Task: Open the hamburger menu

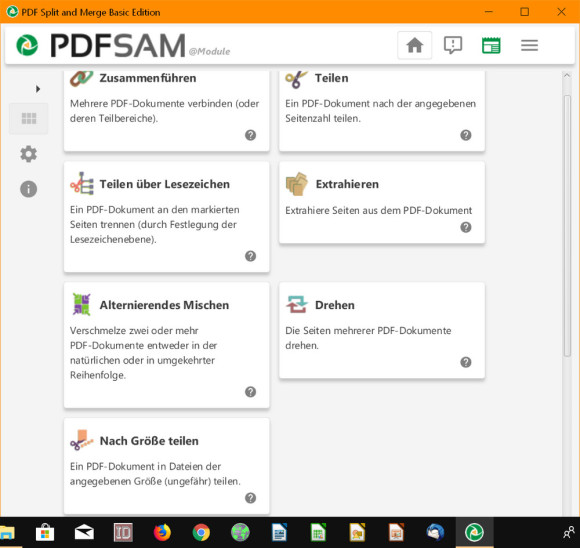Action: point(529,45)
